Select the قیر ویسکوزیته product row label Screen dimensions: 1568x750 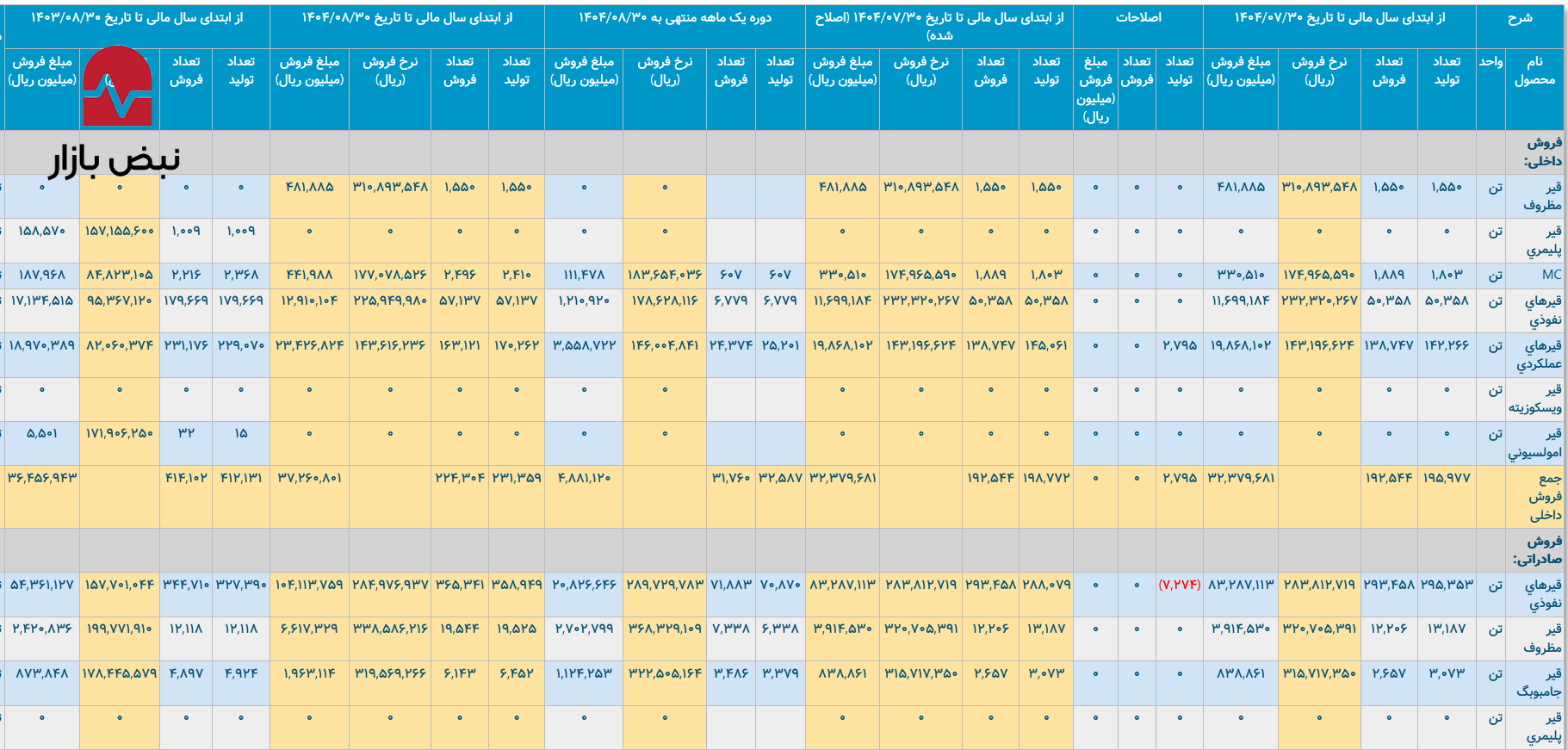(x=1534, y=399)
